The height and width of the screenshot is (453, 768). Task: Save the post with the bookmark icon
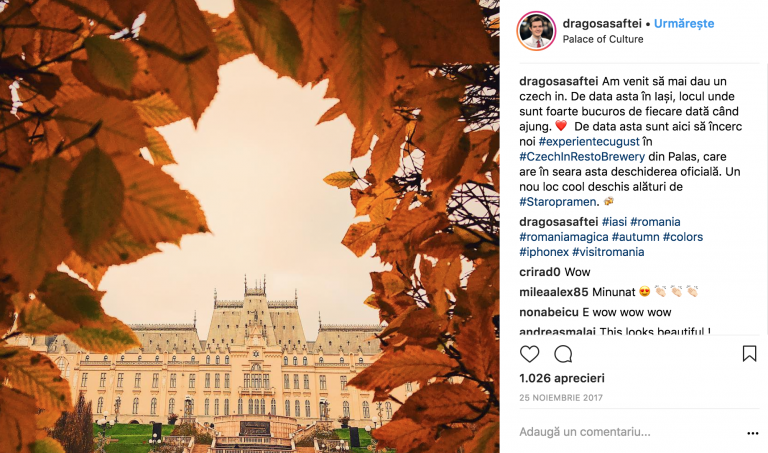(x=749, y=354)
